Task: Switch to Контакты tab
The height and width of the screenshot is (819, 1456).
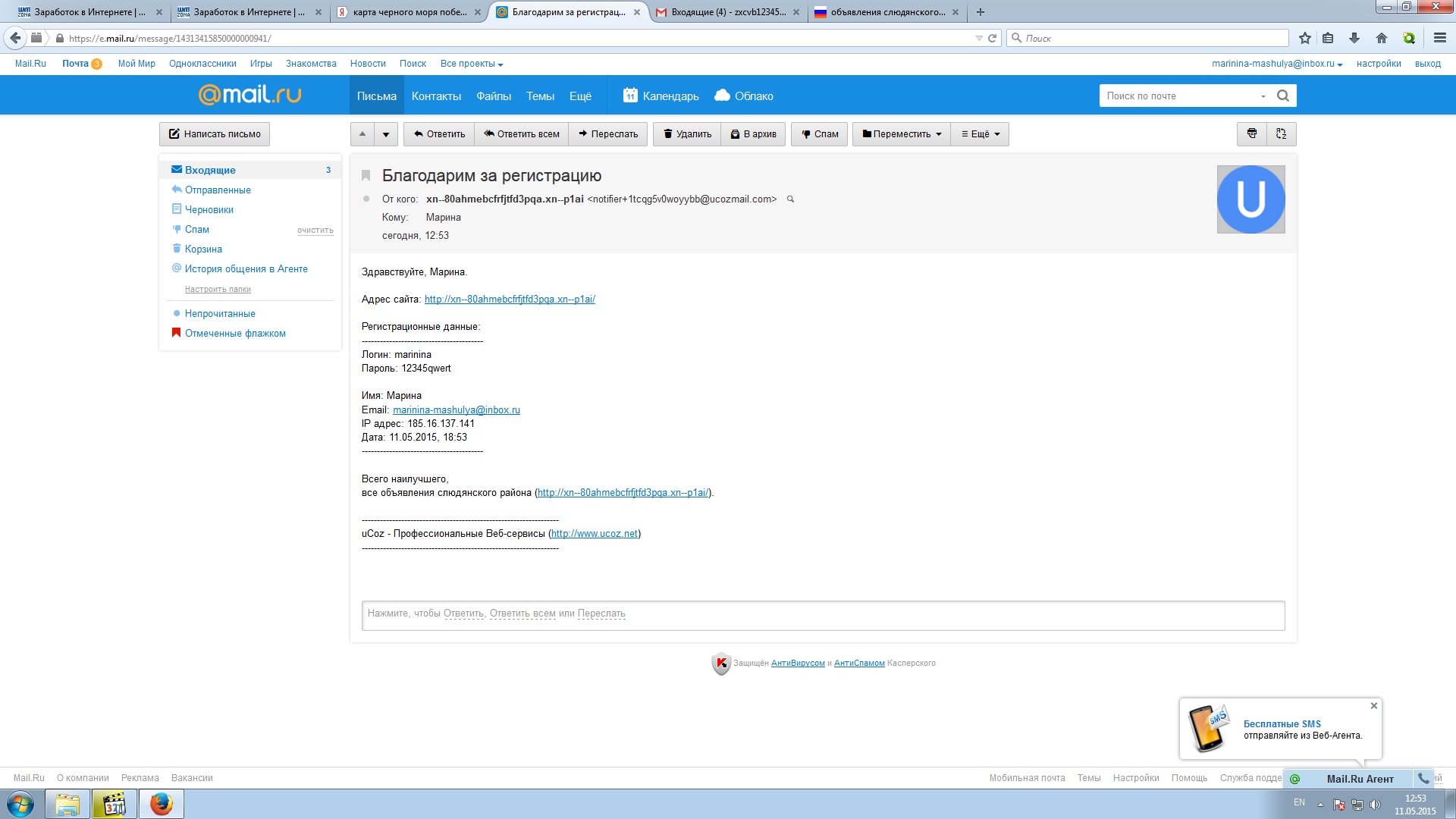Action: 436,96
